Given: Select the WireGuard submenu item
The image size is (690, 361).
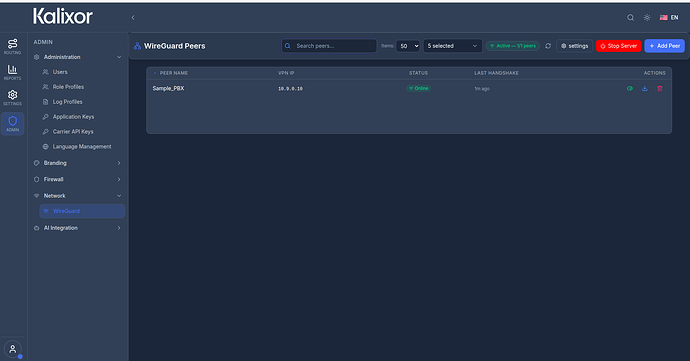Looking at the screenshot, I should click(x=82, y=211).
